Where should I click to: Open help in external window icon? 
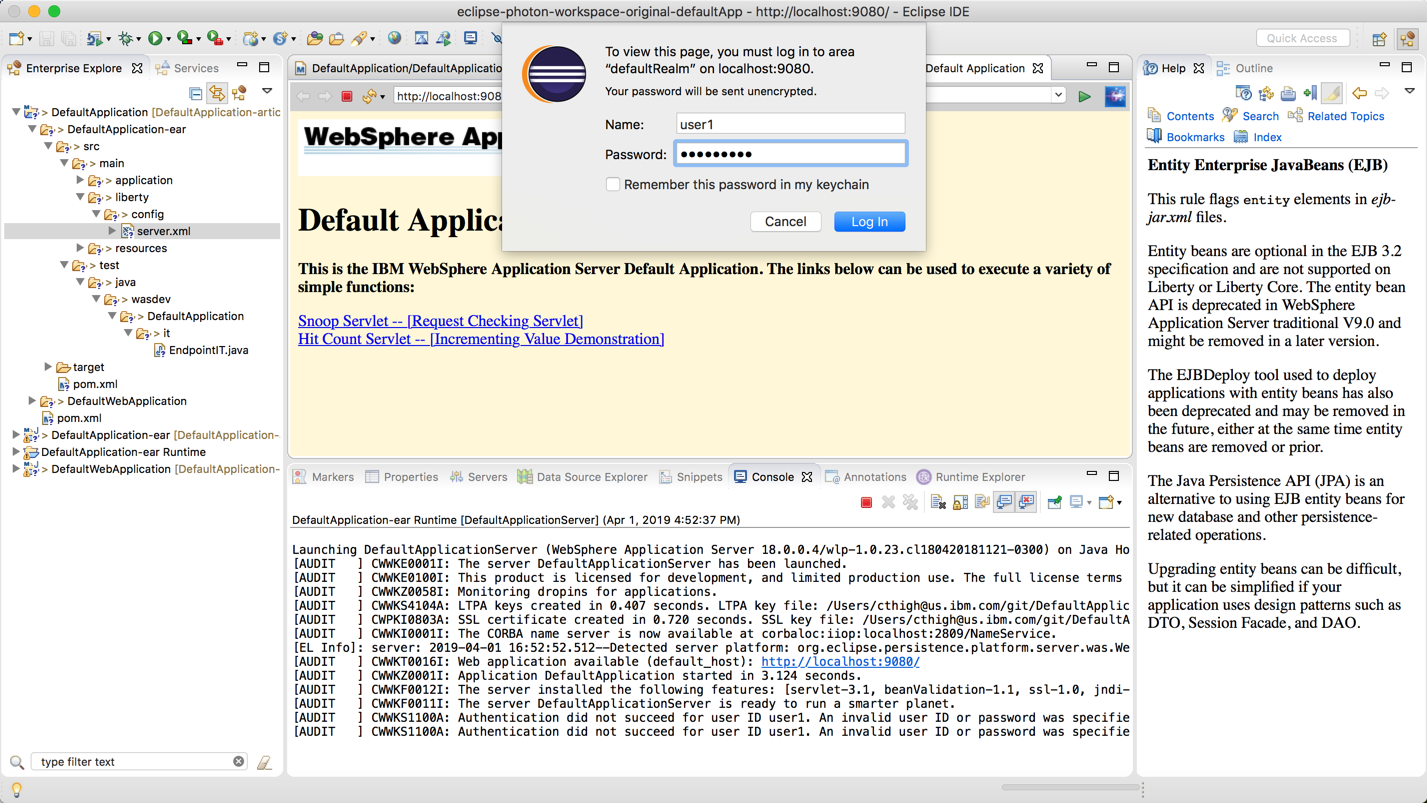coord(1244,93)
